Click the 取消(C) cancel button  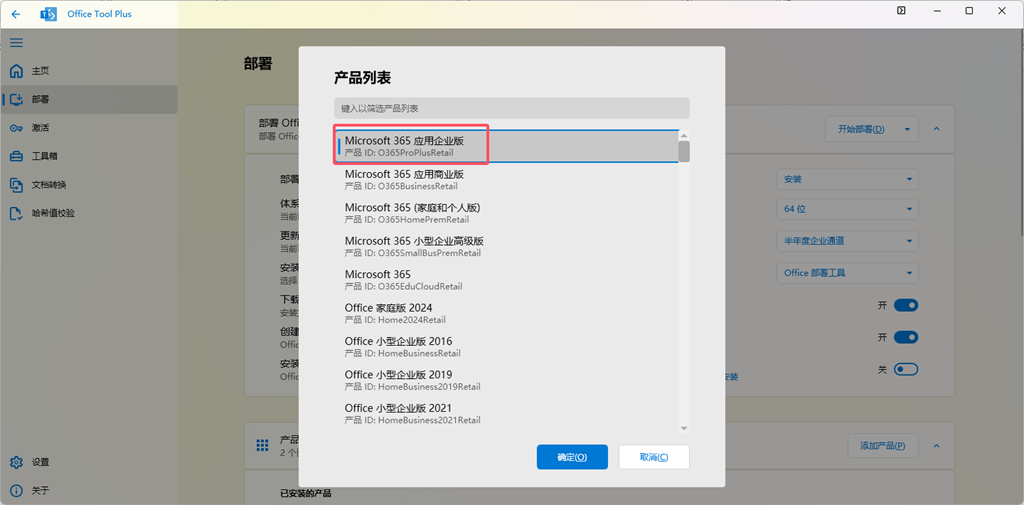pos(654,457)
